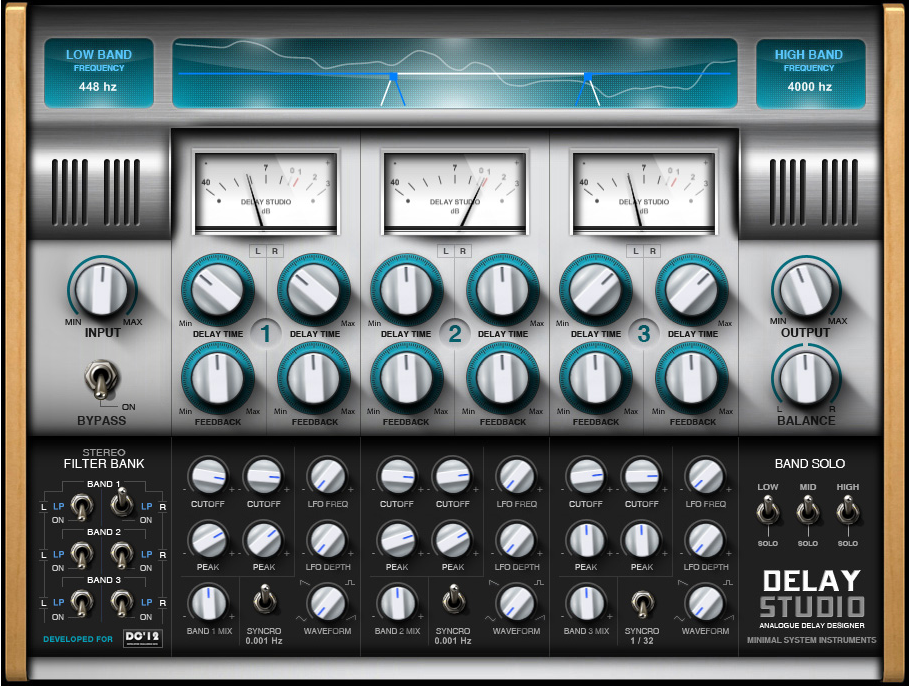
Task: Click the first band's WAVEFORM knob
Action: point(327,603)
